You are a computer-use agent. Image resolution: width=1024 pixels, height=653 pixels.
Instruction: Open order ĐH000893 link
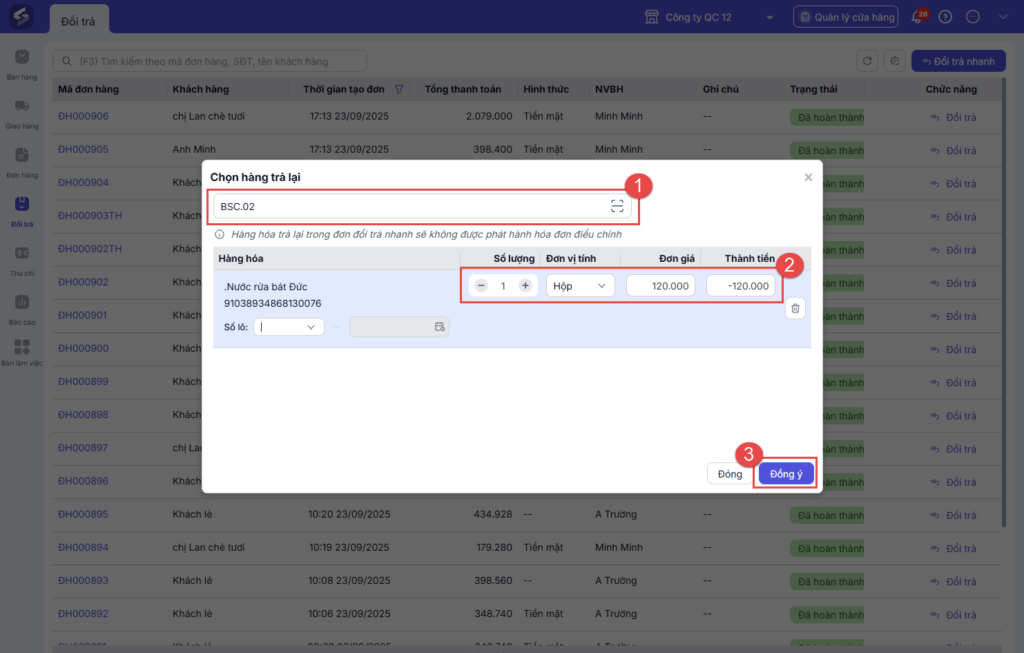tap(84, 581)
